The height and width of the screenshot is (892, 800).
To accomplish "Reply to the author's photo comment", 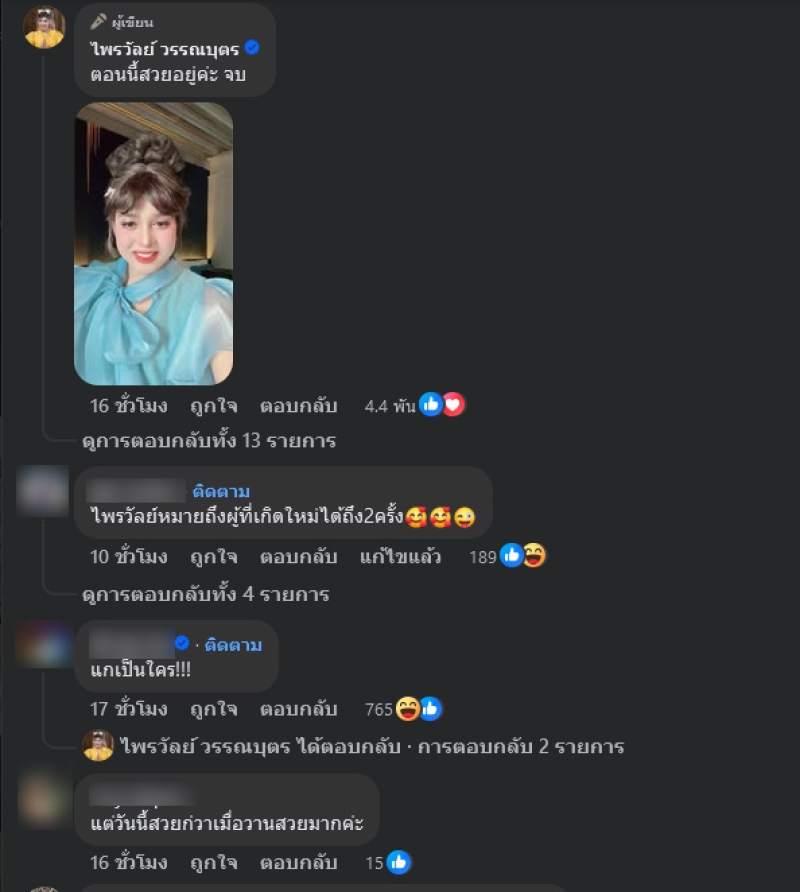I will point(298,406).
